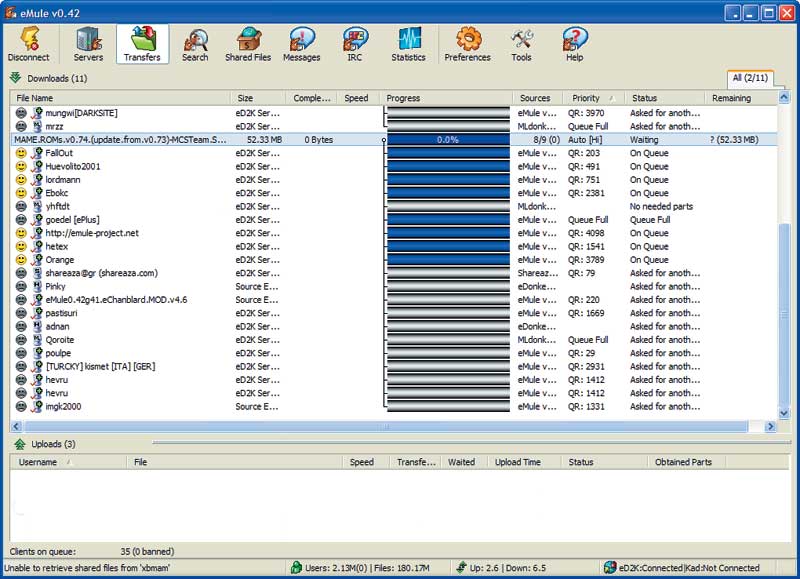800x579 pixels.
Task: Switch to the All (2/11) tab
Action: [750, 78]
